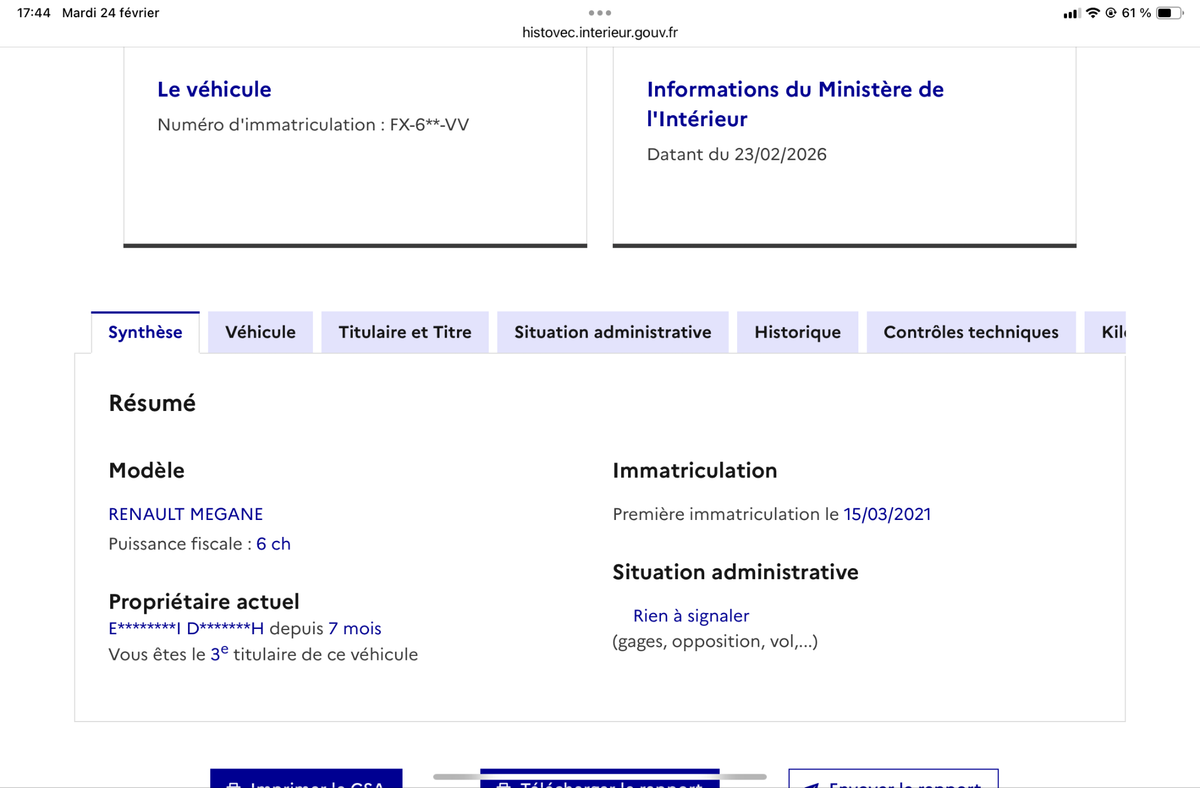Click the Datant du 23/02/2026 text
1200x788 pixels.
point(737,154)
